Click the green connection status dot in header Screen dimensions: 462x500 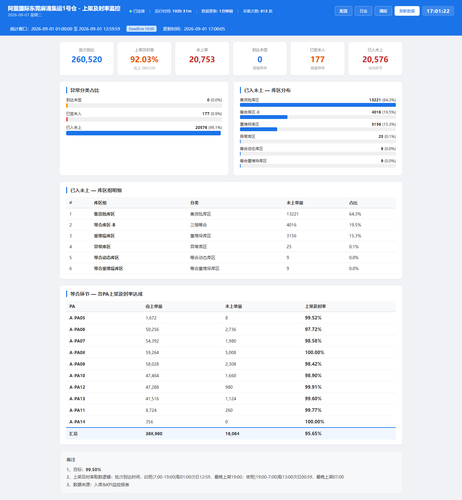pyautogui.click(x=130, y=11)
